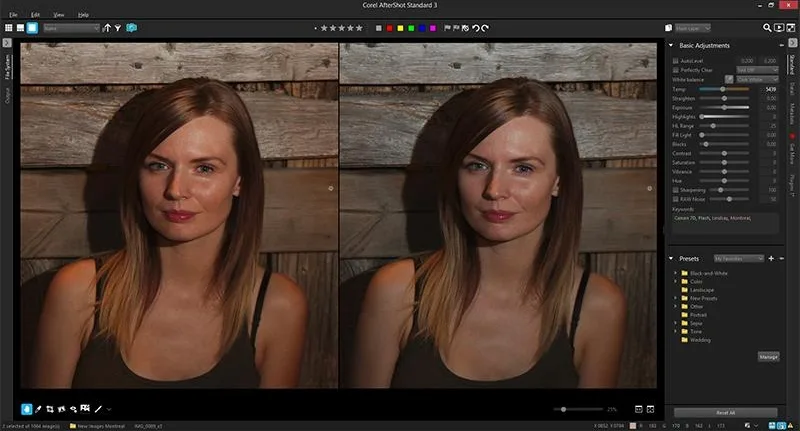
Task: Apply green color label
Action: pos(411,28)
